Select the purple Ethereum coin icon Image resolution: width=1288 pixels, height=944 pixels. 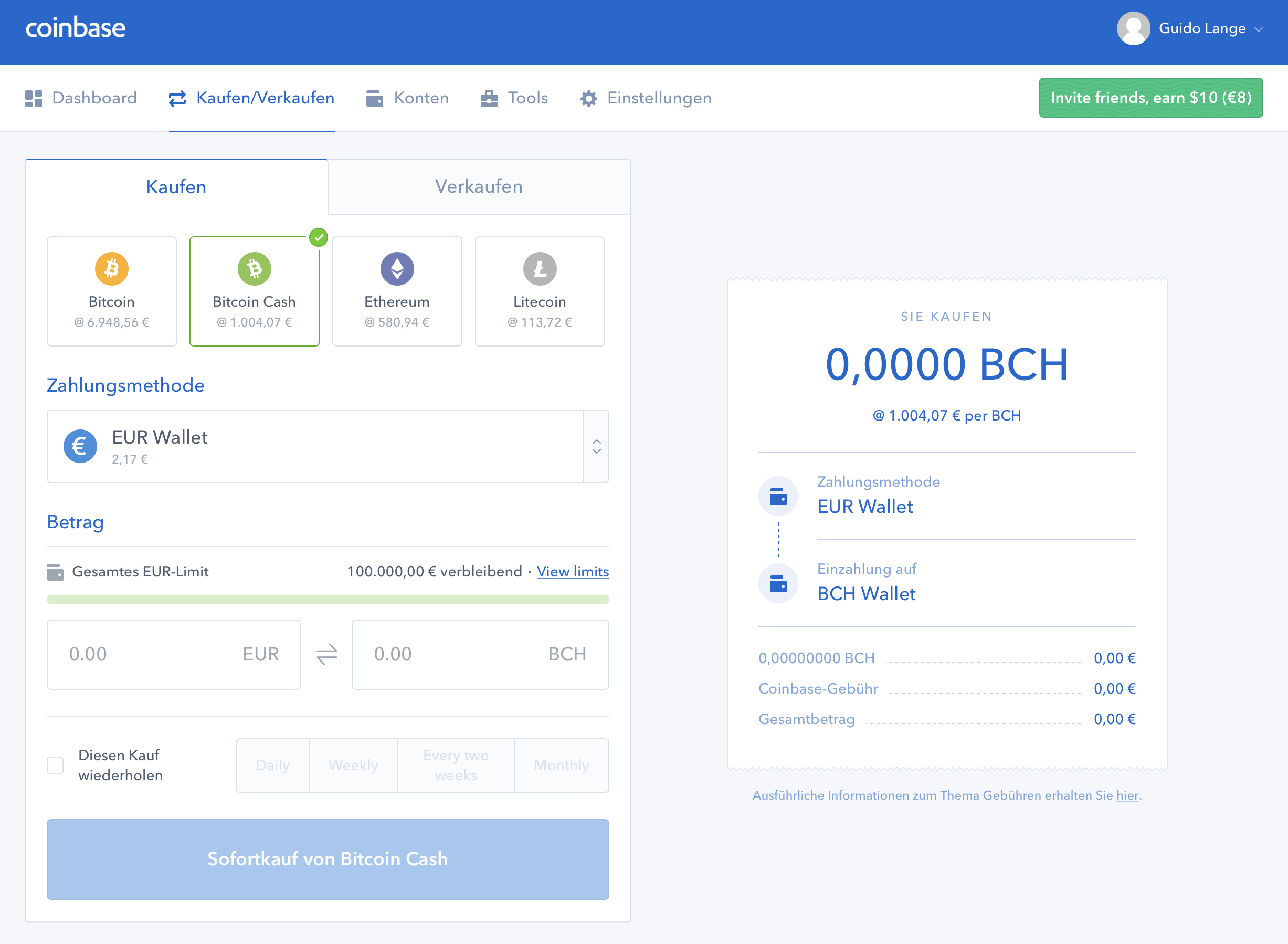coord(397,269)
